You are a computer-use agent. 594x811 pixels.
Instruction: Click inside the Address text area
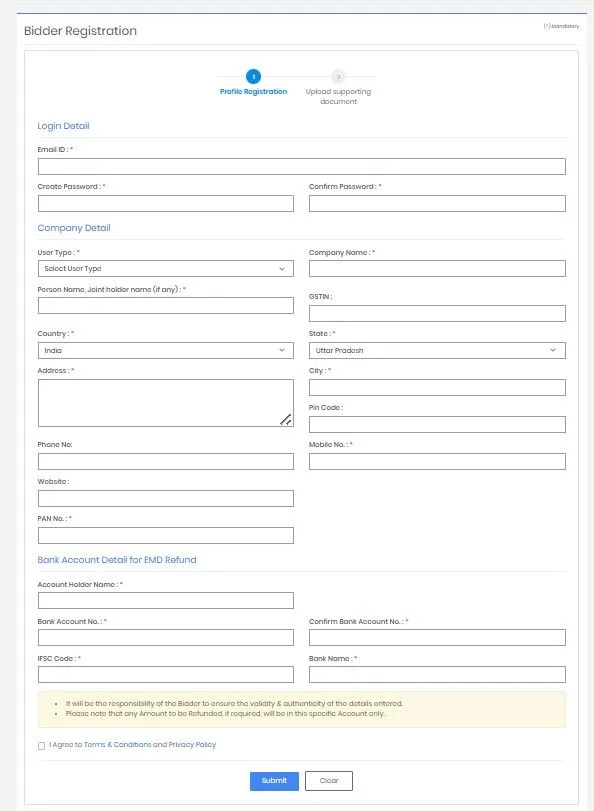165,400
